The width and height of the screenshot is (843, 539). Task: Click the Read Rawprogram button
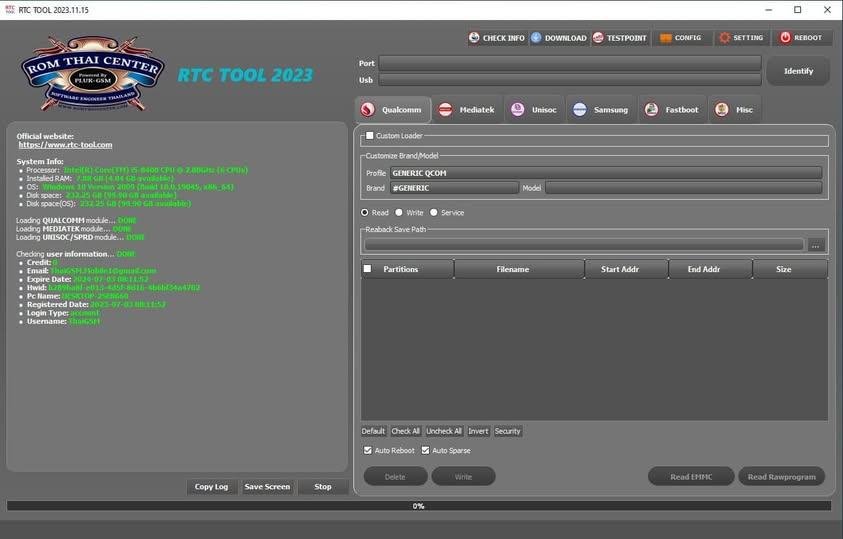point(781,477)
